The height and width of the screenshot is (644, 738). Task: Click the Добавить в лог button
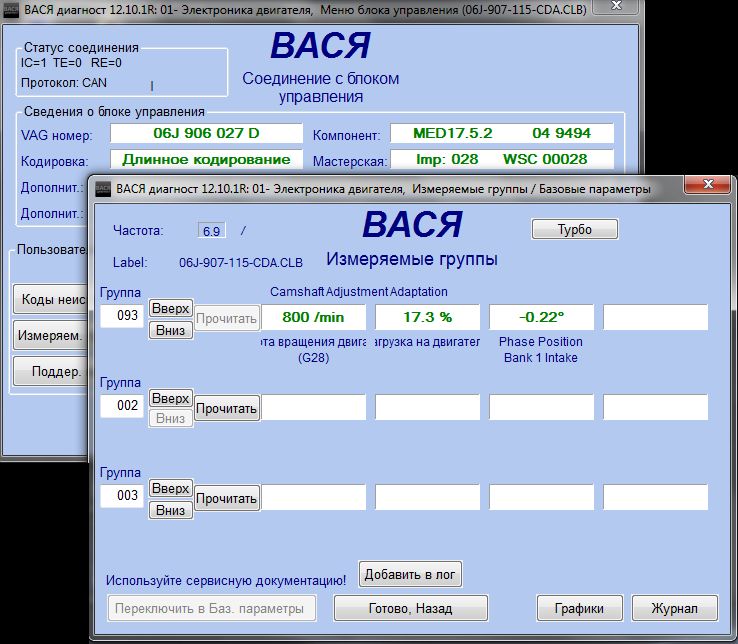coord(410,574)
